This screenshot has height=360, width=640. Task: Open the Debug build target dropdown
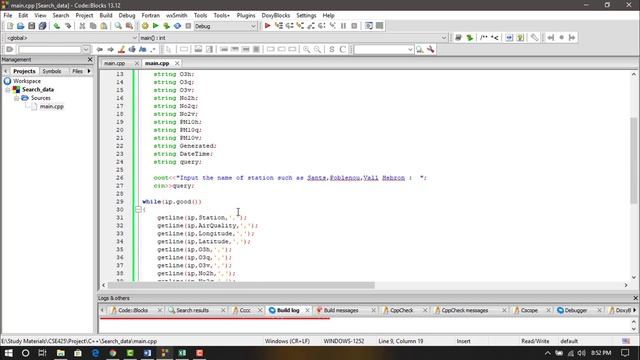point(253,26)
